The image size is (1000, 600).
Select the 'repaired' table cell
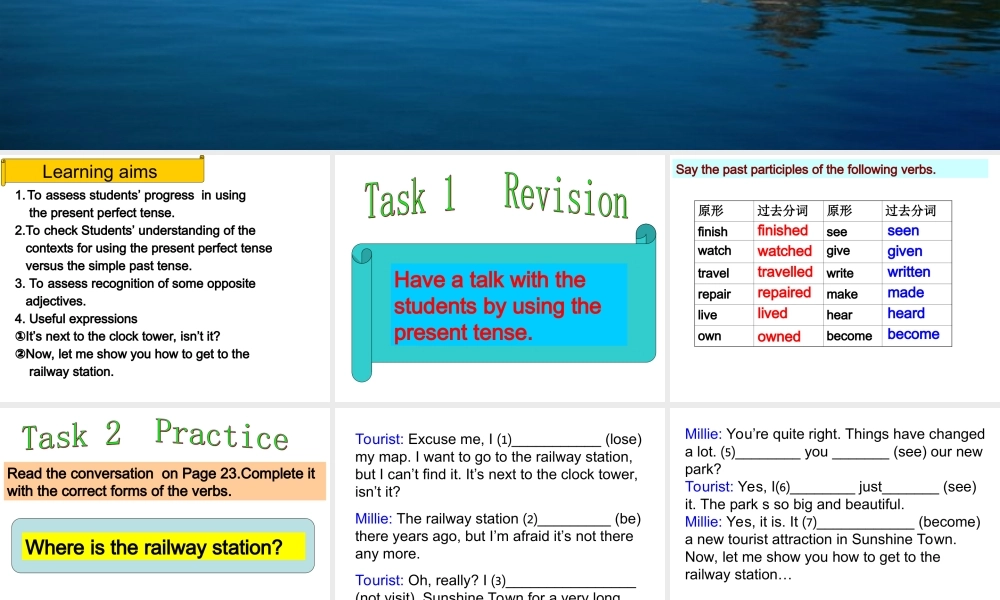[788, 293]
